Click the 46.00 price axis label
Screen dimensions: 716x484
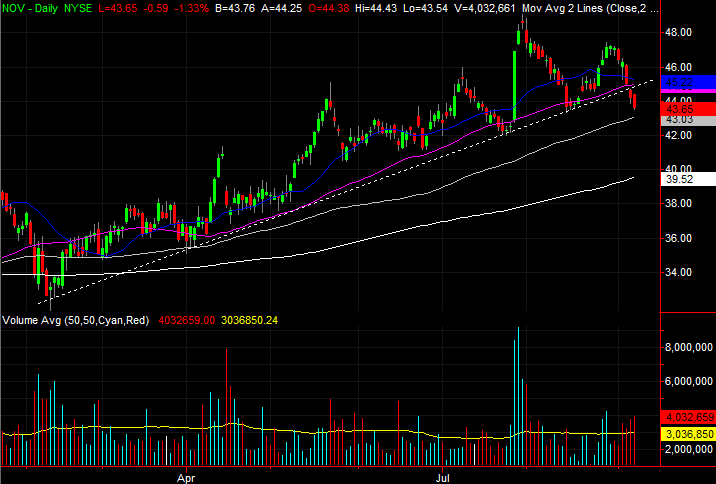[x=679, y=67]
